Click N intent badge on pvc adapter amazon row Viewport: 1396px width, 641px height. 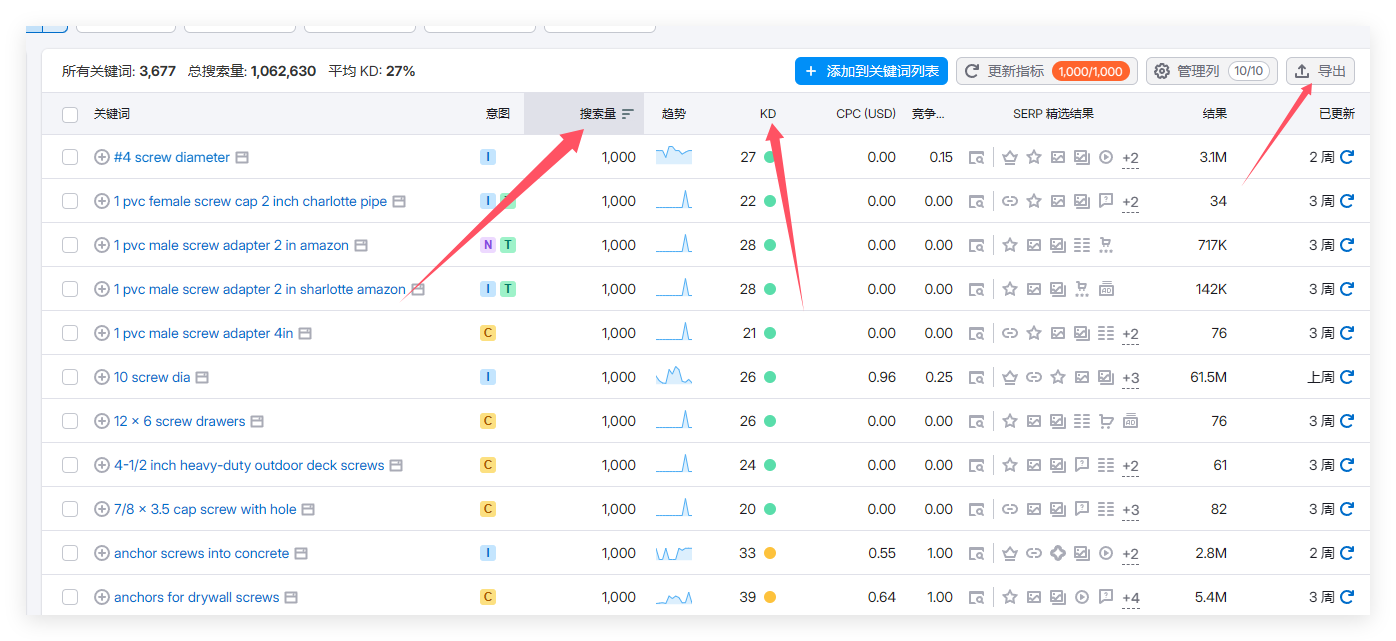point(488,245)
